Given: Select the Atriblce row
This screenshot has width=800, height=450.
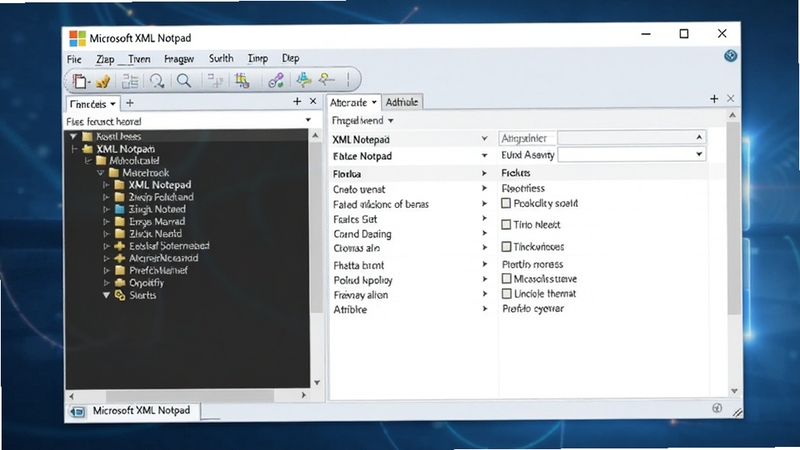Looking at the screenshot, I should pos(412,310).
